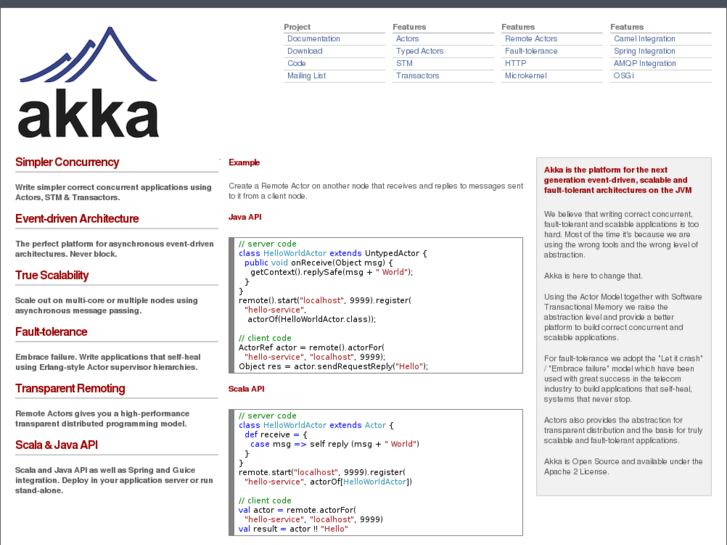Click the akka mountain logo
This screenshot has width=727, height=545.
88,82
